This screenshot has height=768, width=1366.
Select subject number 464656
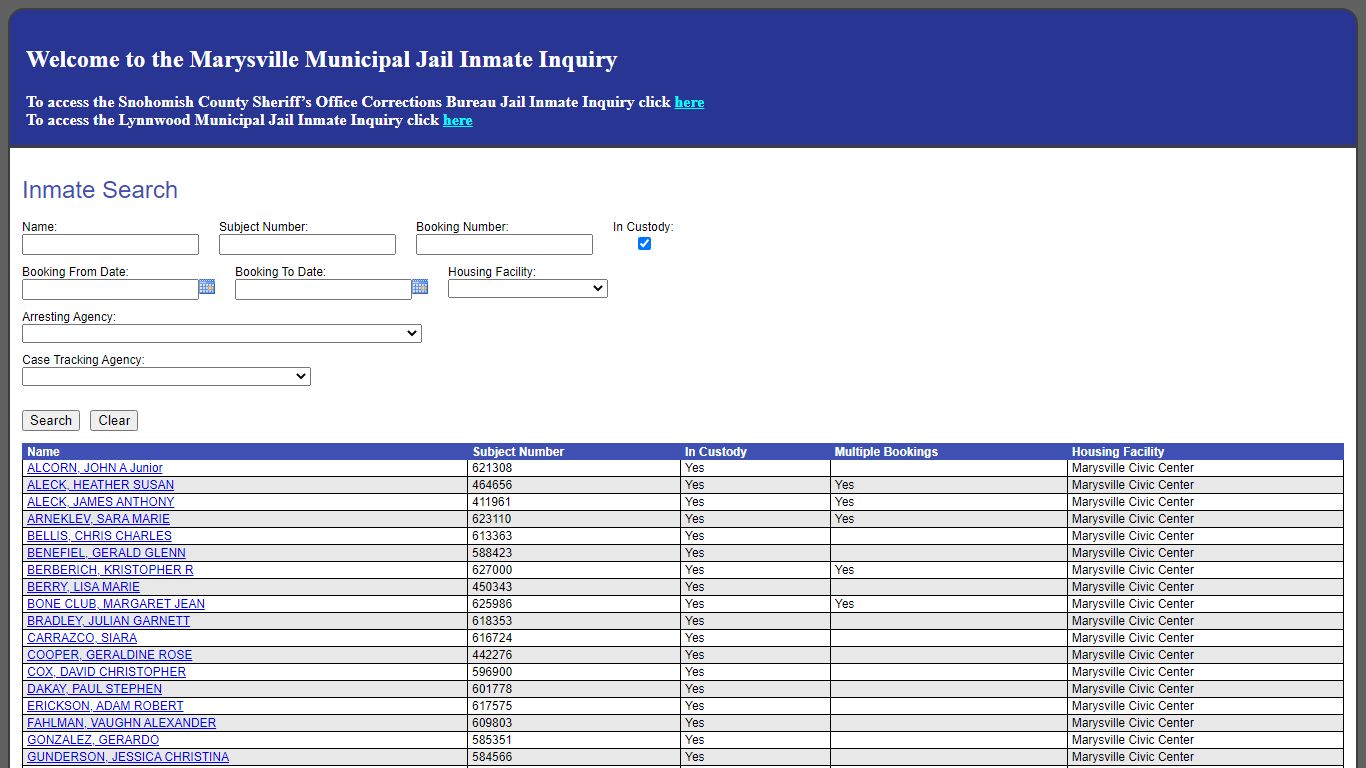[x=492, y=485]
